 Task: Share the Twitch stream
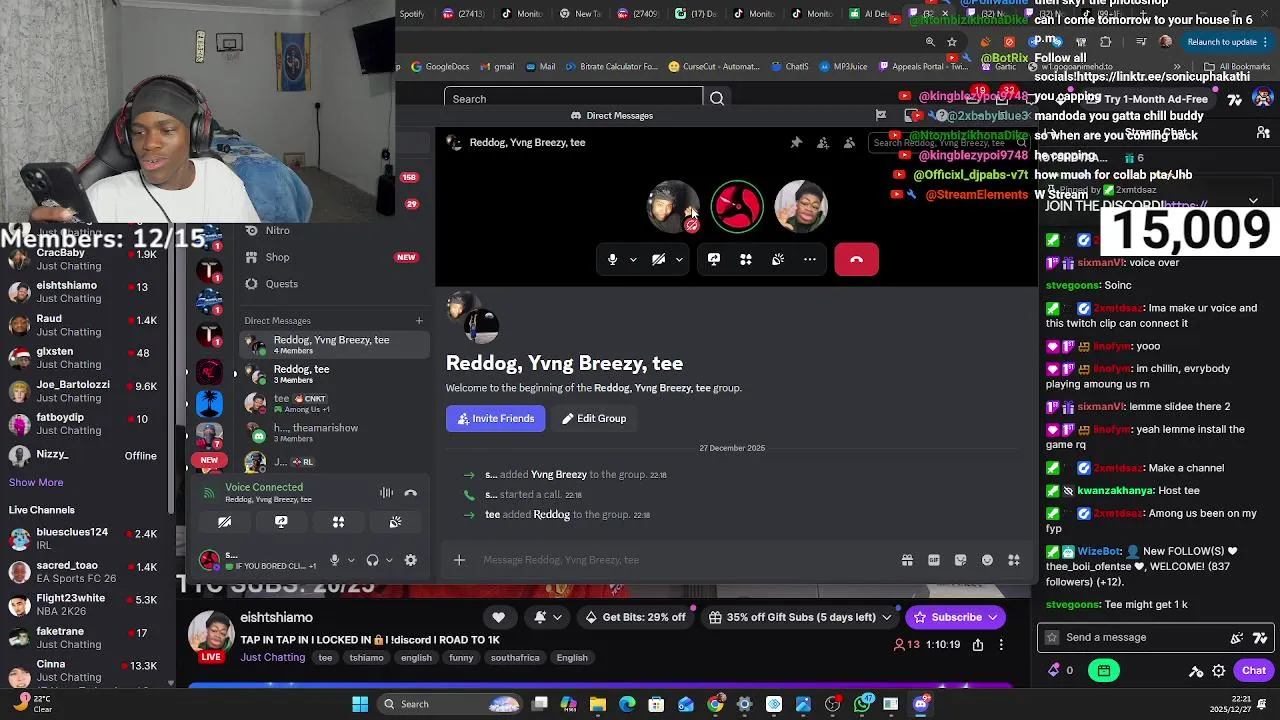pyautogui.click(x=978, y=645)
